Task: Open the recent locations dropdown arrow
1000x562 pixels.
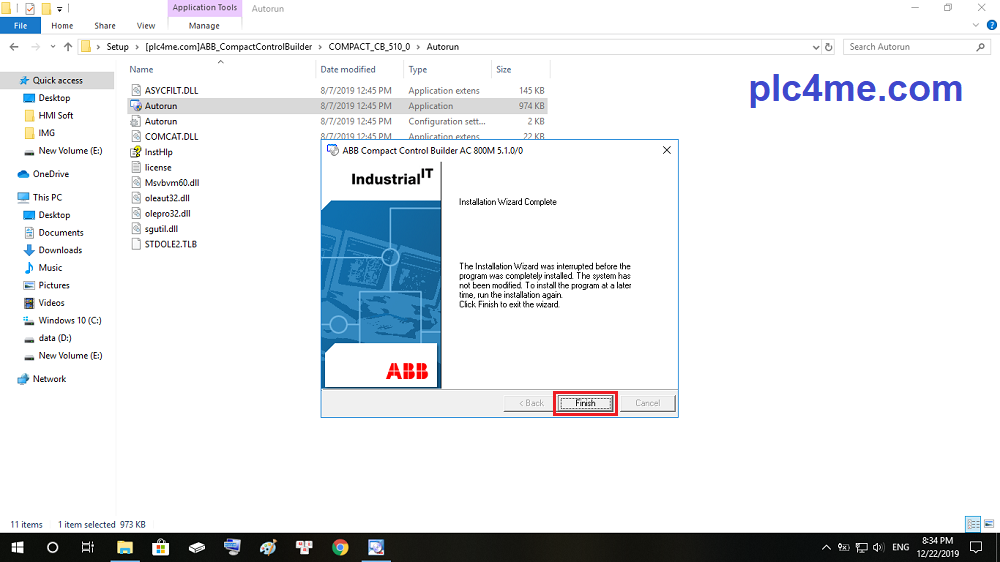Action: [52, 47]
